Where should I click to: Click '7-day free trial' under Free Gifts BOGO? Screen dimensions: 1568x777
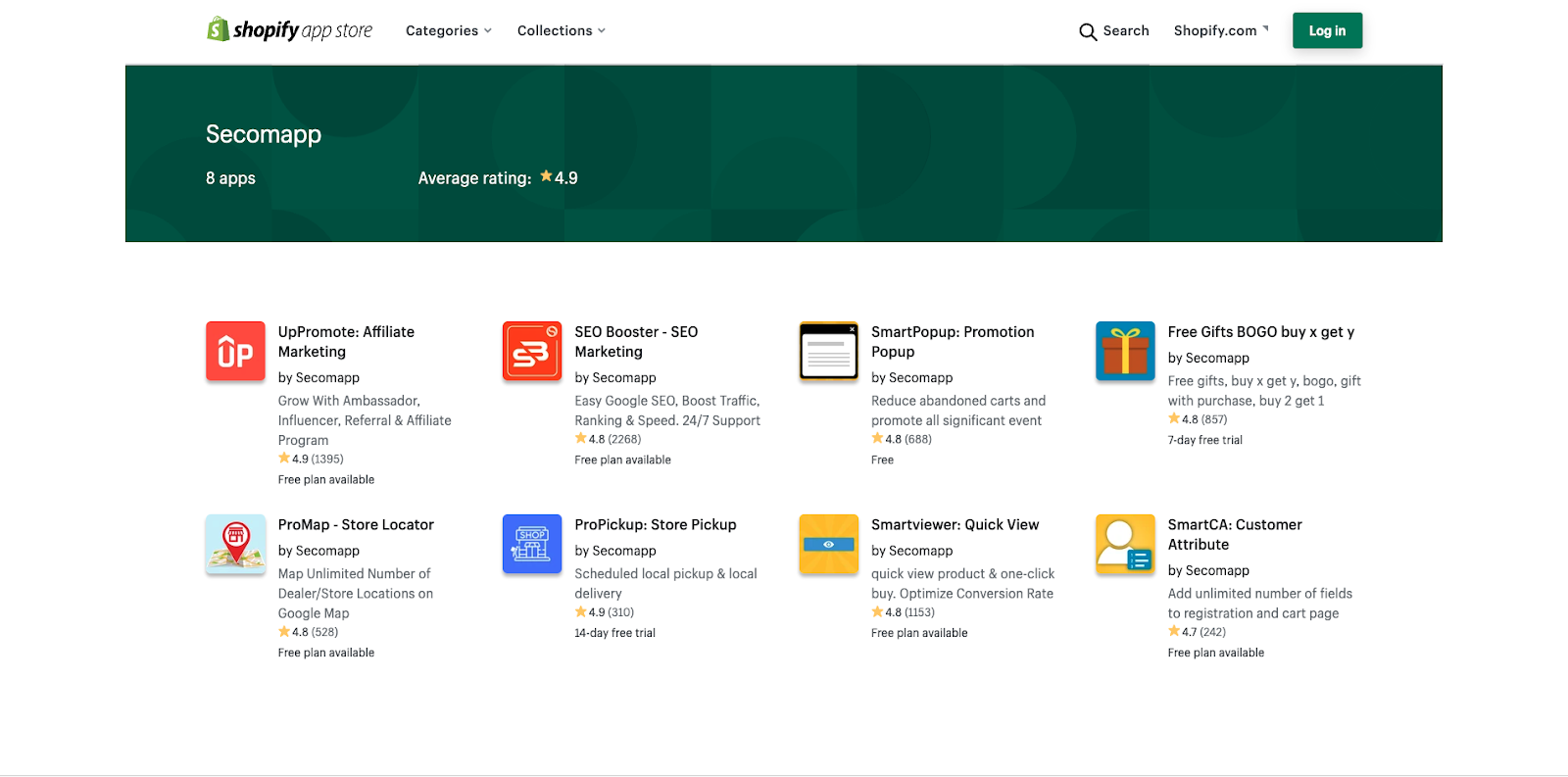click(x=1205, y=440)
